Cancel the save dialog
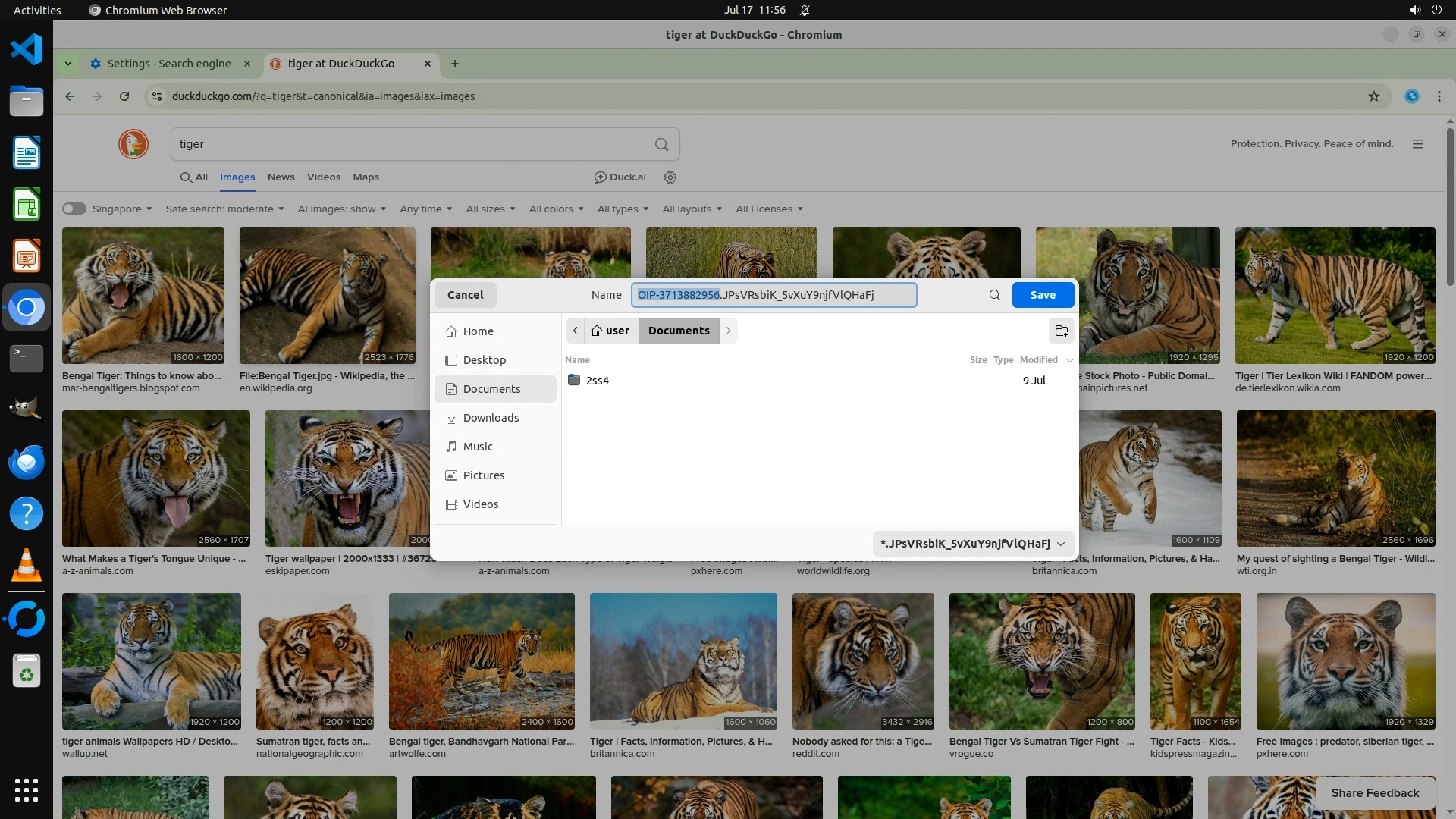Screen dimensions: 1456x819 (x=465, y=295)
